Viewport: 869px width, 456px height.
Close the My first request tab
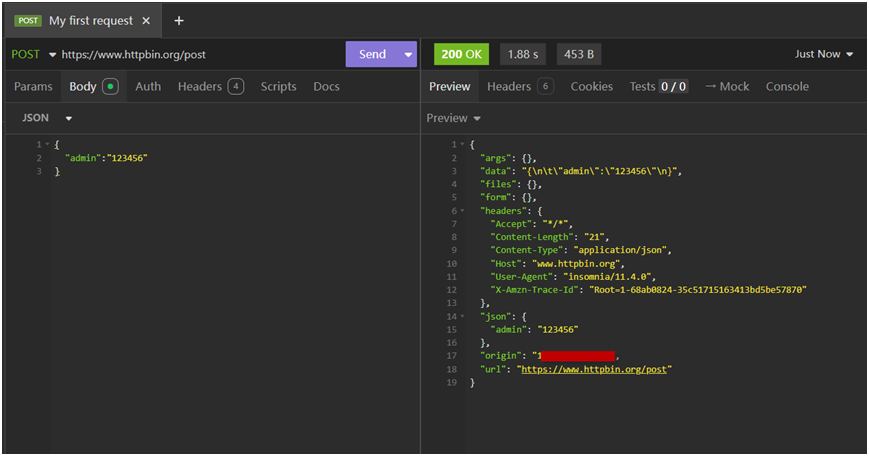coord(146,21)
